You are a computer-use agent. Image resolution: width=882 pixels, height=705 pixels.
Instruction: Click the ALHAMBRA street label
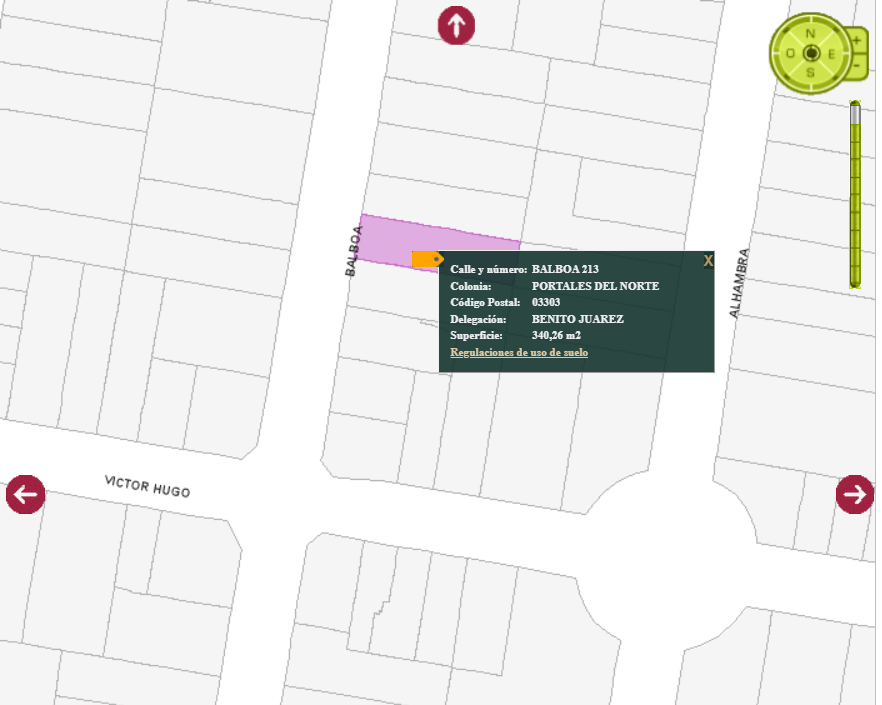739,283
